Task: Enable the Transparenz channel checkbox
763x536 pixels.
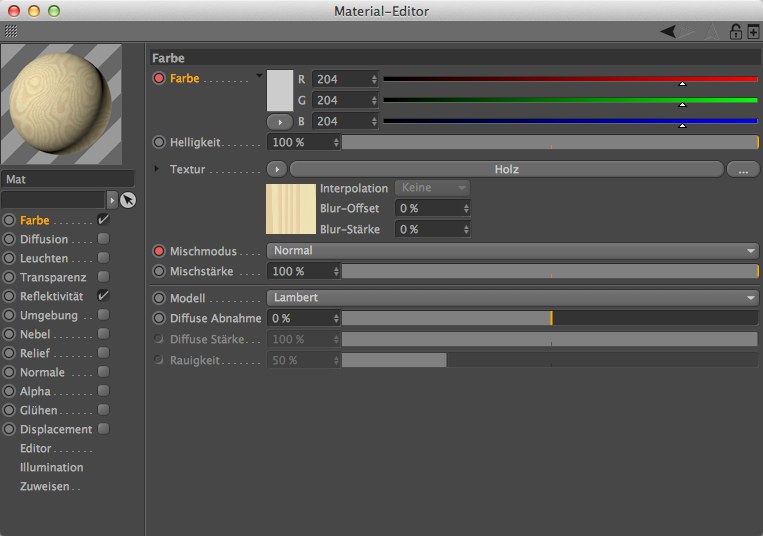Action: tap(103, 277)
